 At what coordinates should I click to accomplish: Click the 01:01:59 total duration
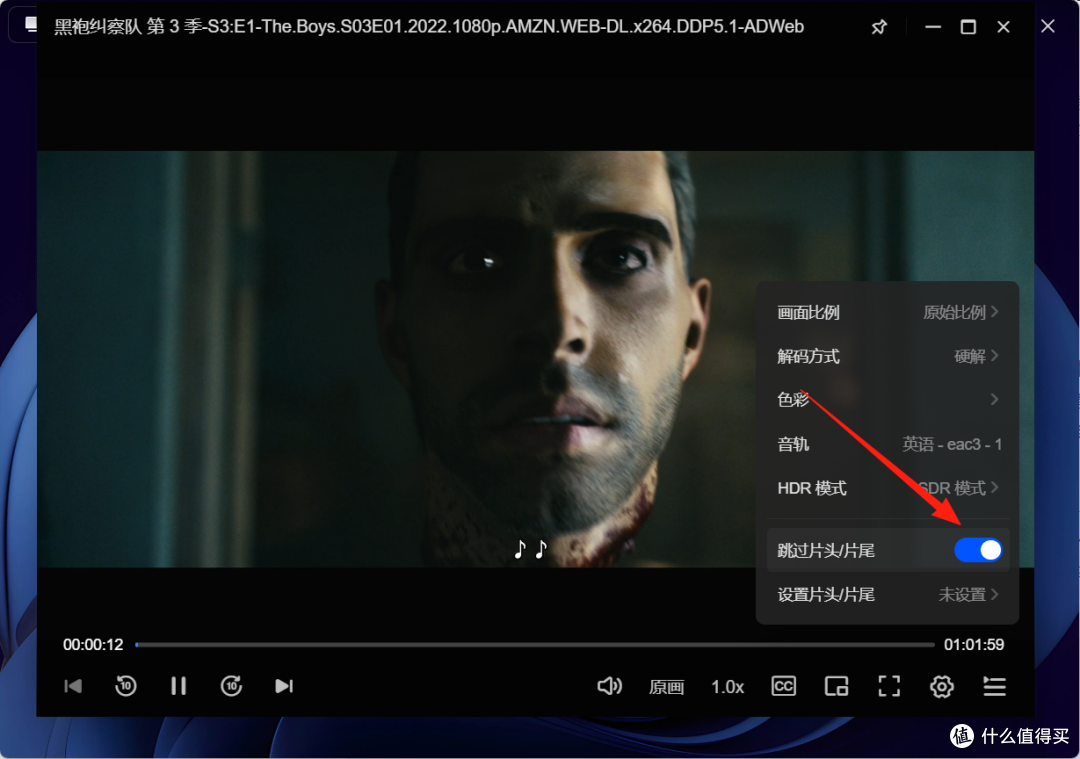coord(974,645)
